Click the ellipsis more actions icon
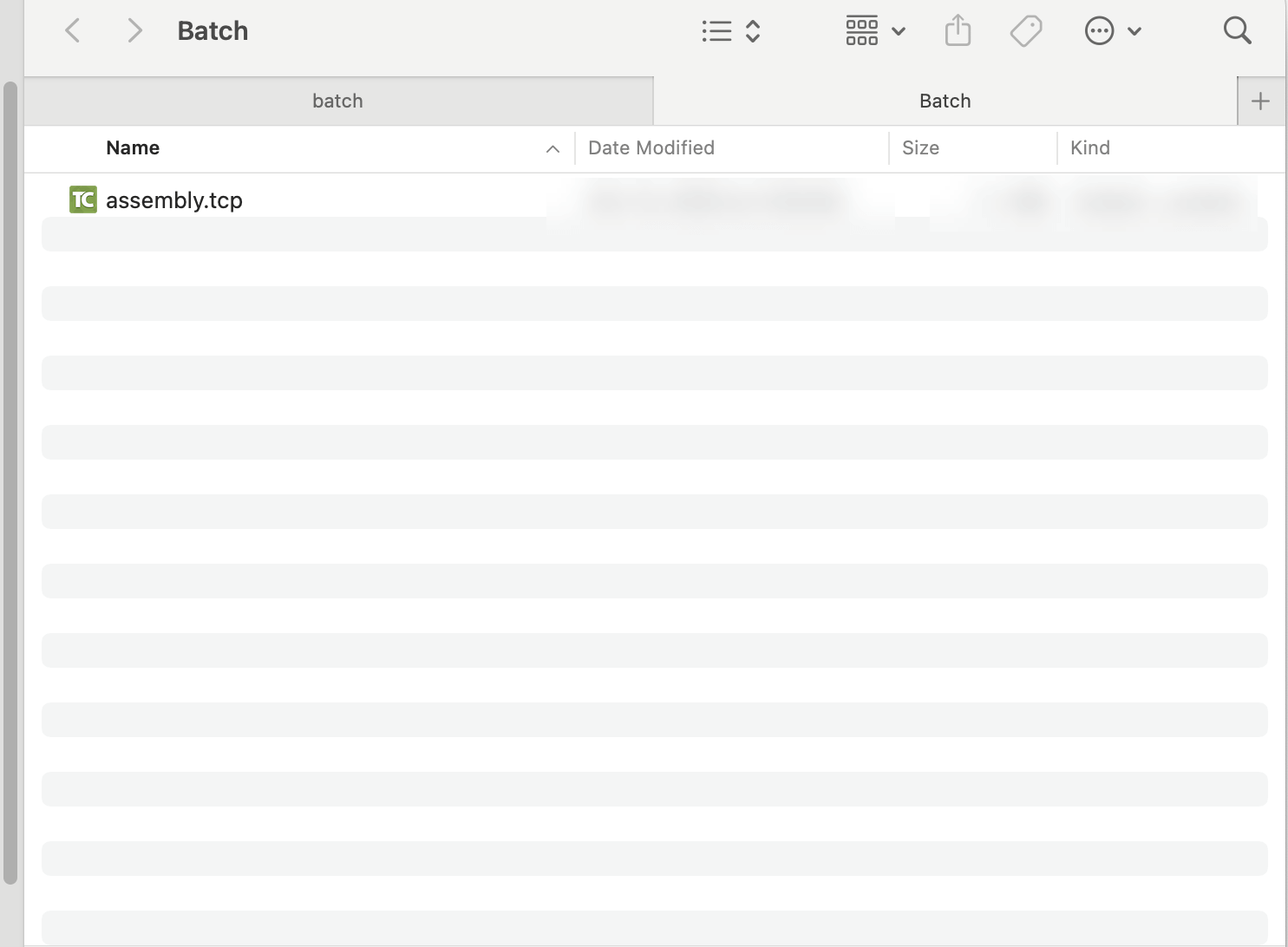The width and height of the screenshot is (1288, 947). (x=1099, y=31)
